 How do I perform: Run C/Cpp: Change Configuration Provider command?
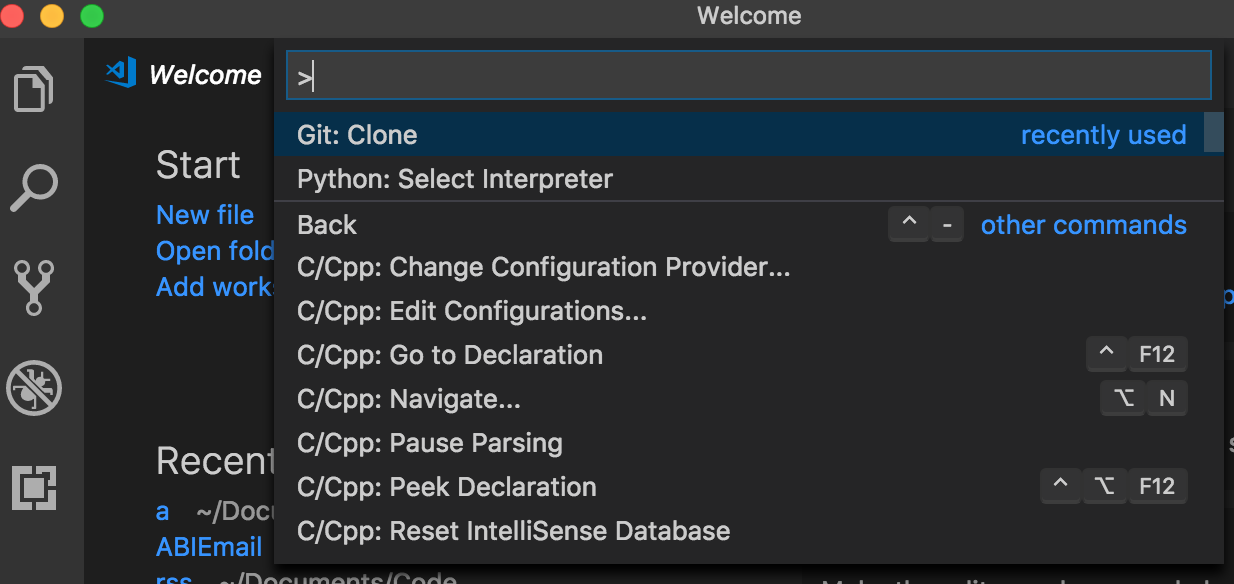click(x=544, y=268)
